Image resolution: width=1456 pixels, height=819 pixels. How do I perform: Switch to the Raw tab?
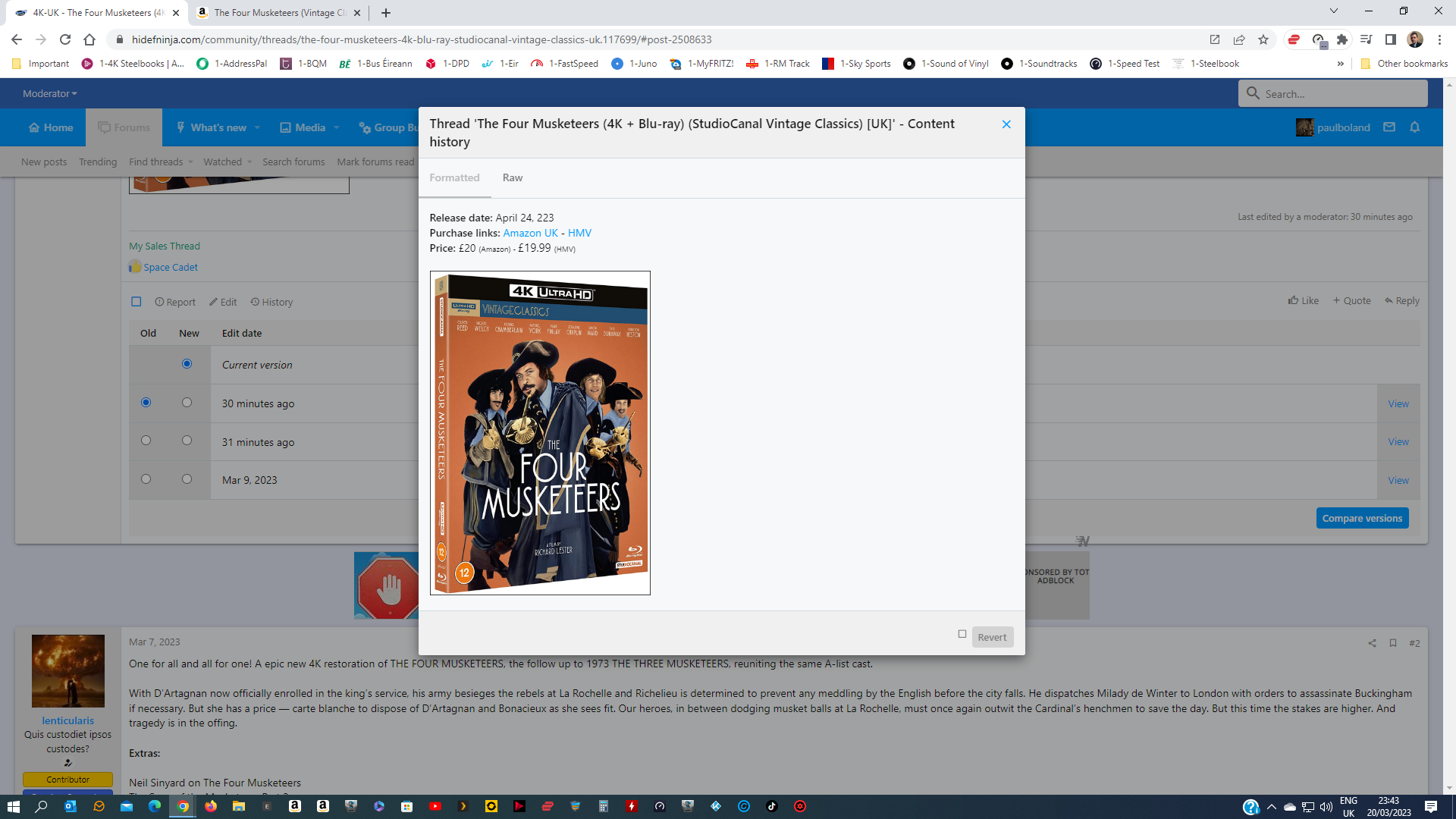513,177
